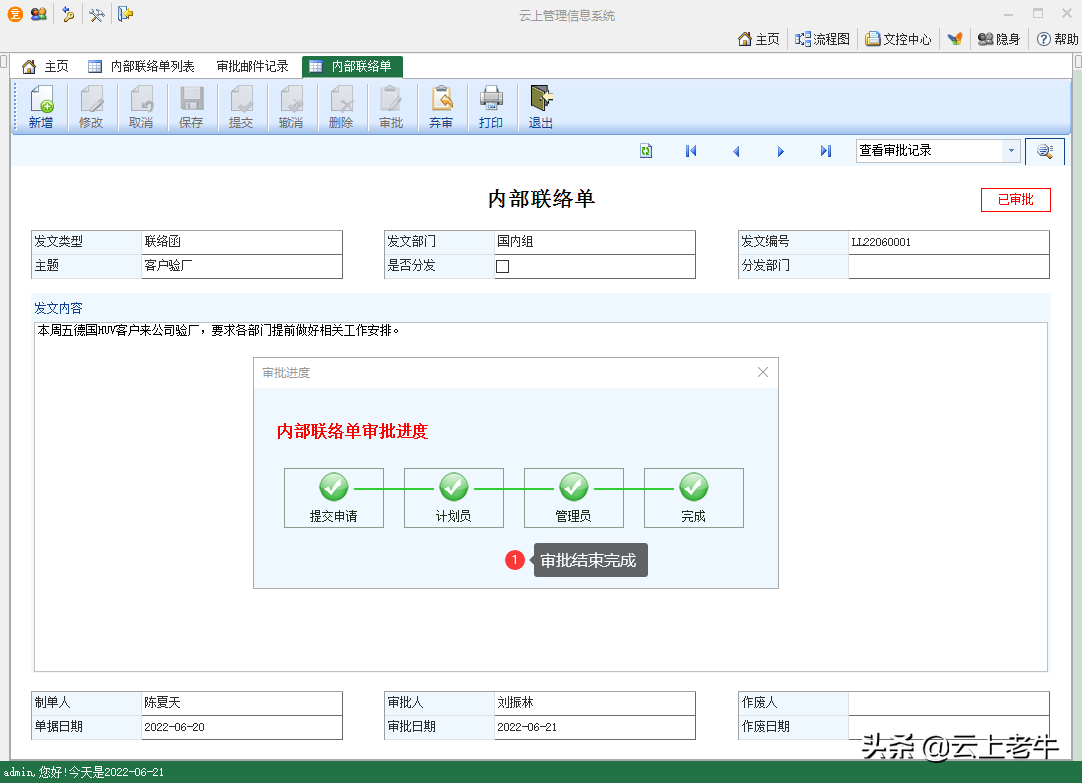Screen dimensions: 1082x783
Task: Click the wrench tools icon
Action: (x=97, y=14)
